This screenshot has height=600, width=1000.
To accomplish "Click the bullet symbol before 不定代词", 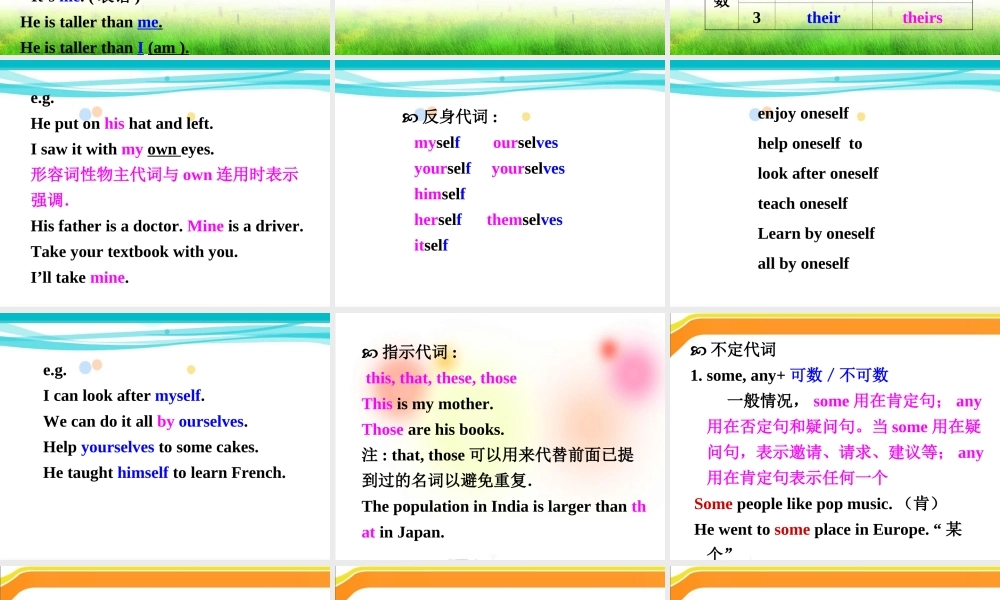I will point(698,350).
